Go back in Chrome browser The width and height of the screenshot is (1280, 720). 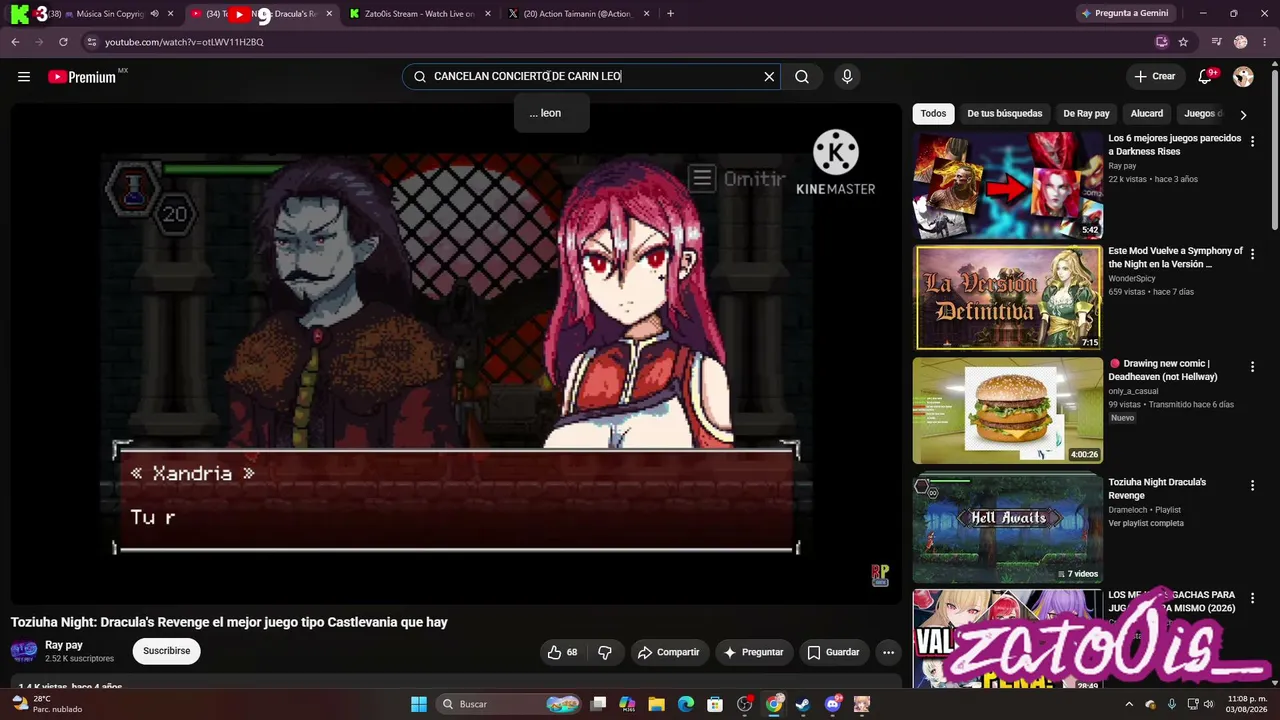[15, 42]
